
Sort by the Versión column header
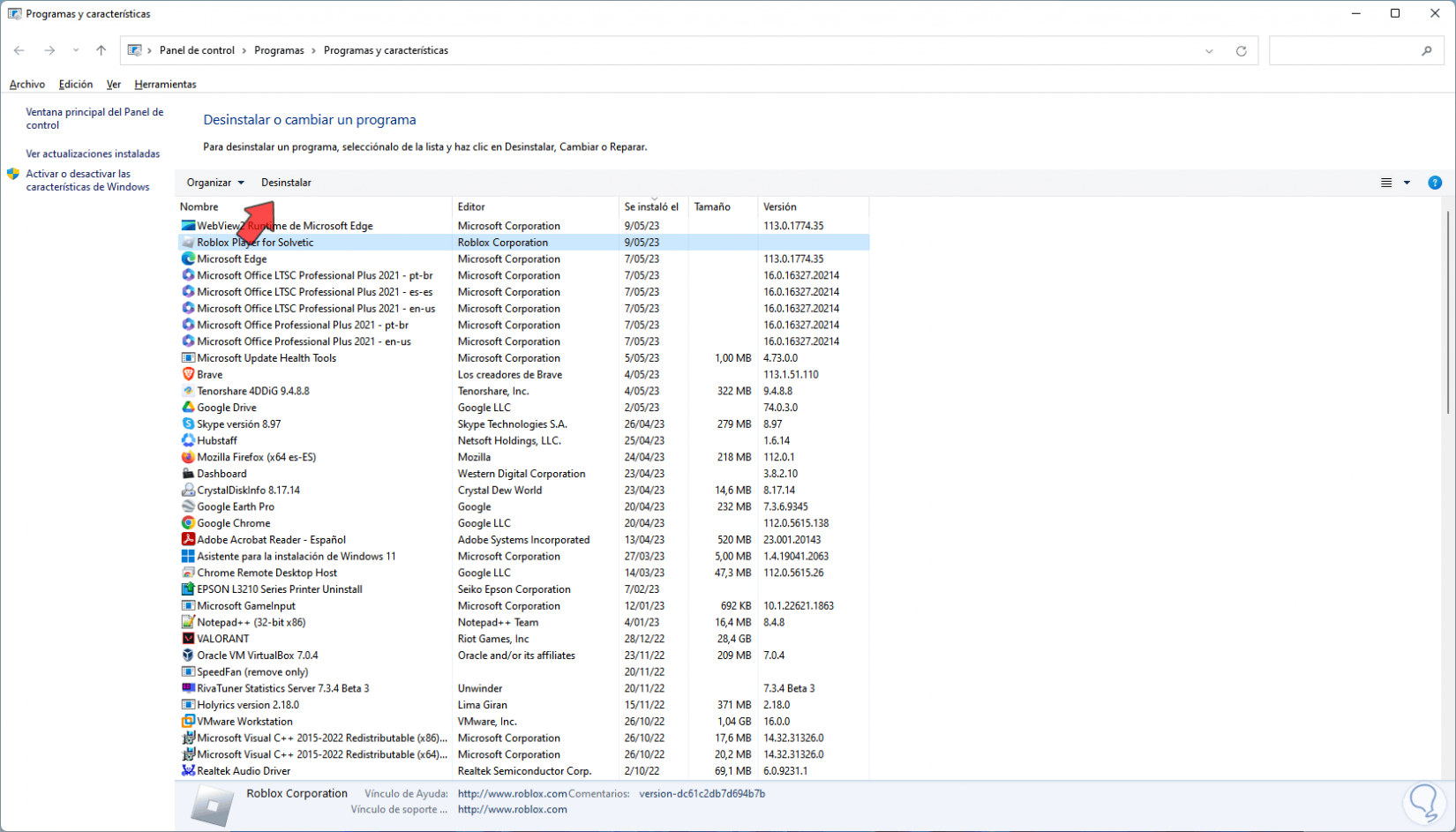click(x=814, y=207)
